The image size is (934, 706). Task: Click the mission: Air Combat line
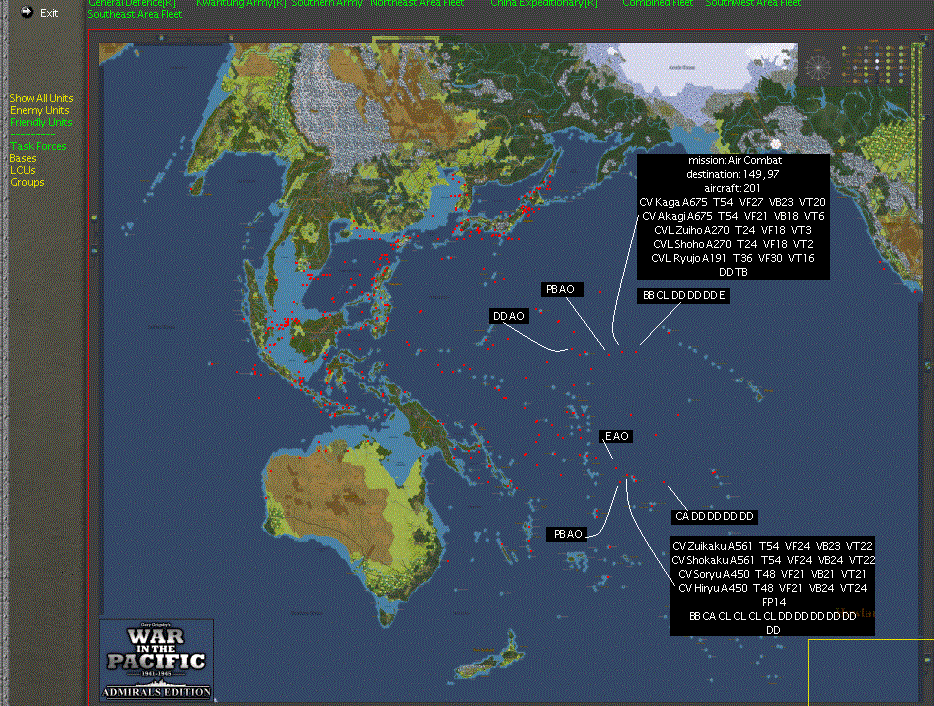tap(734, 160)
